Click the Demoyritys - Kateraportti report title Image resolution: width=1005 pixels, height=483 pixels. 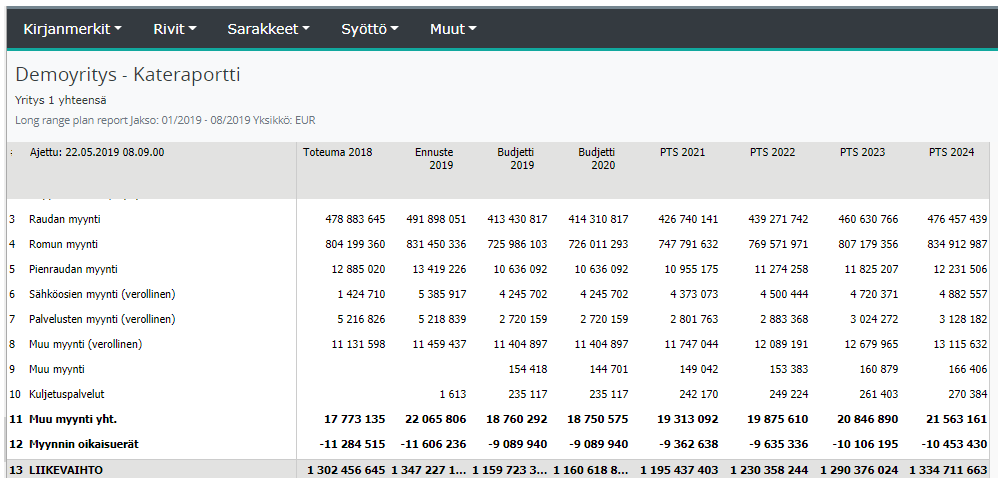point(128,75)
